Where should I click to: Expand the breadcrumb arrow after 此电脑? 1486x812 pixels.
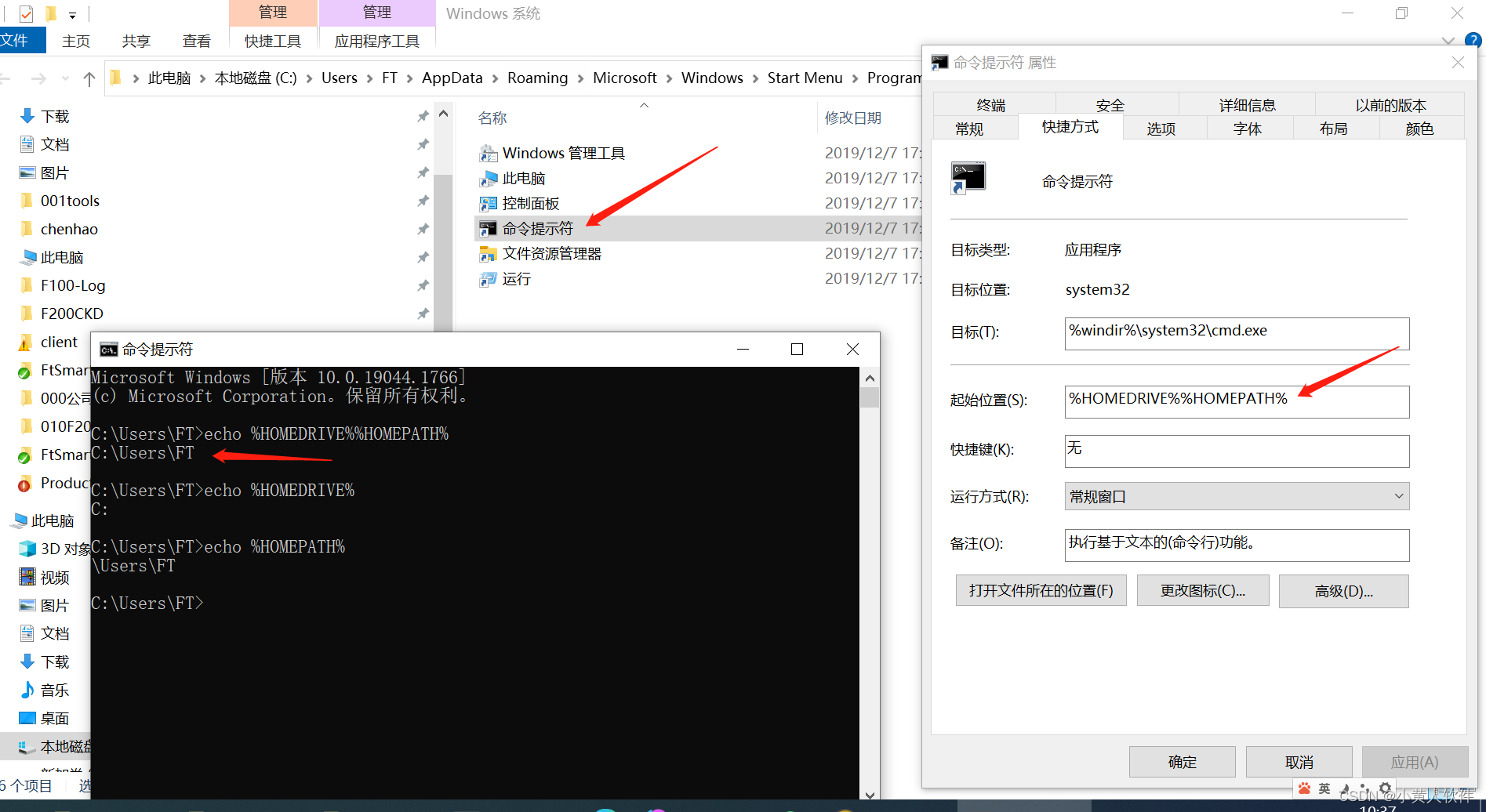204,78
